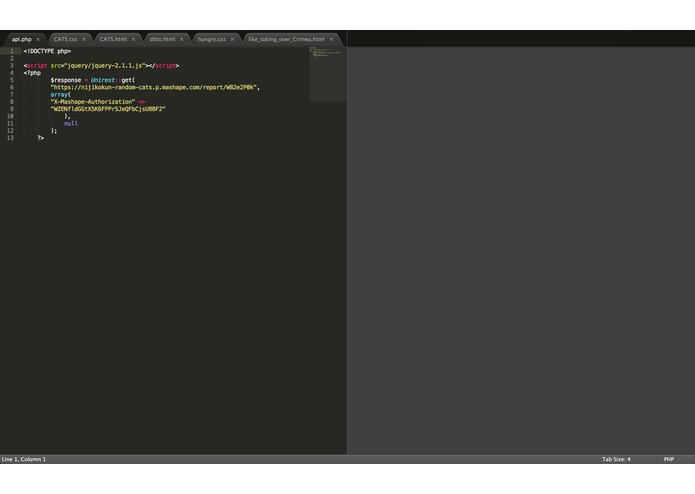Click the "X-Mashape-Authorization" string
Viewport: 695px width, 494px height.
93,102
